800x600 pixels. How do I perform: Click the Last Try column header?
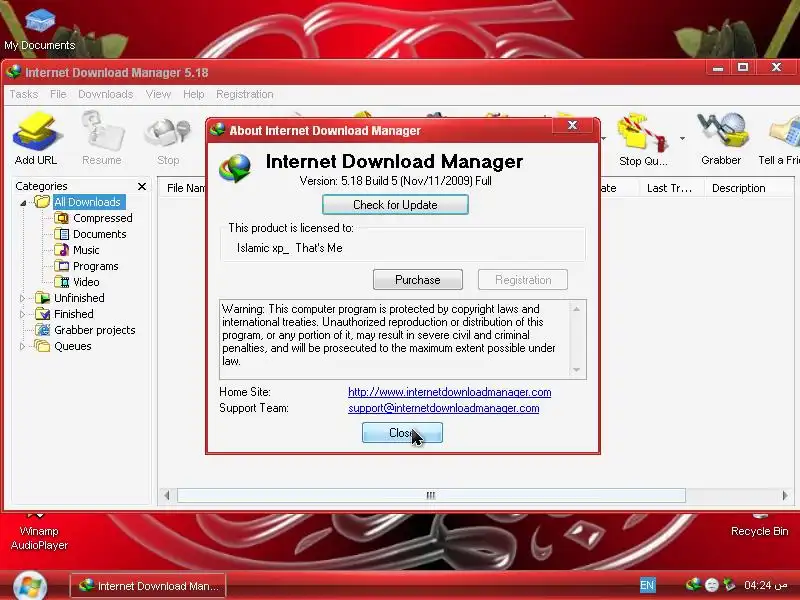pos(669,188)
